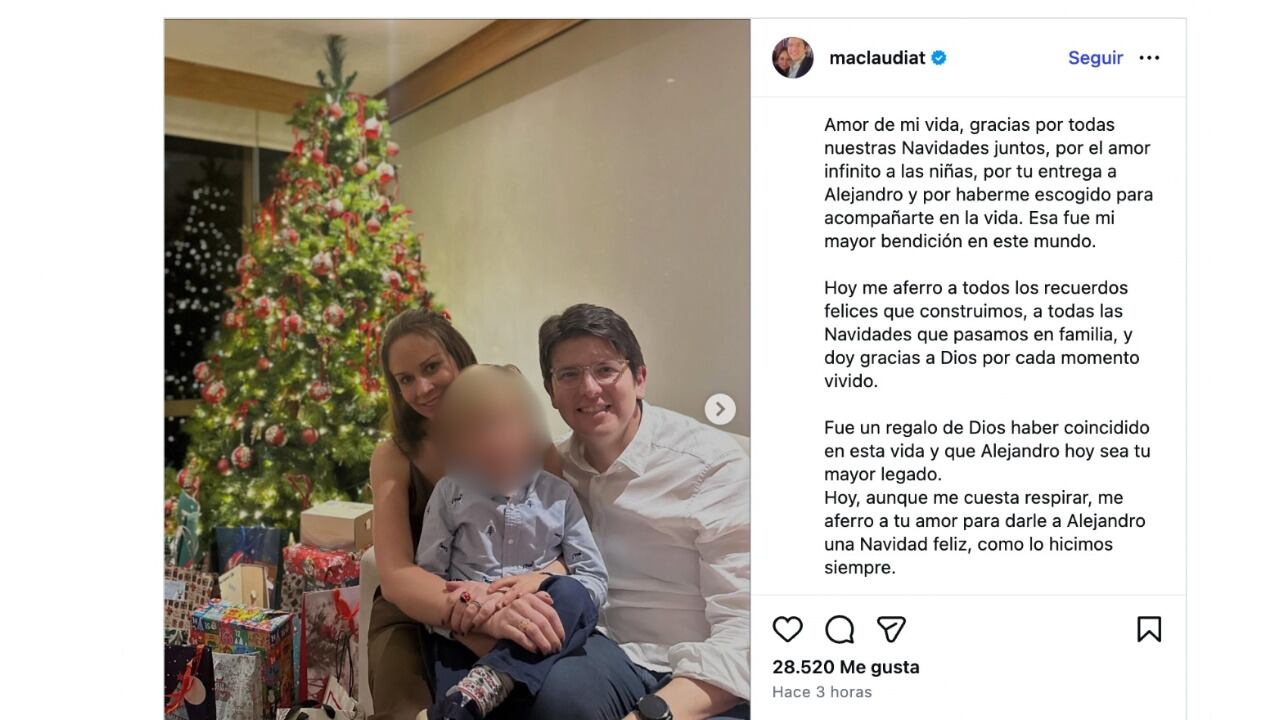This screenshot has width=1280, height=720.
Task: Click maclaudiat's circular profile avatar
Action: 793,57
